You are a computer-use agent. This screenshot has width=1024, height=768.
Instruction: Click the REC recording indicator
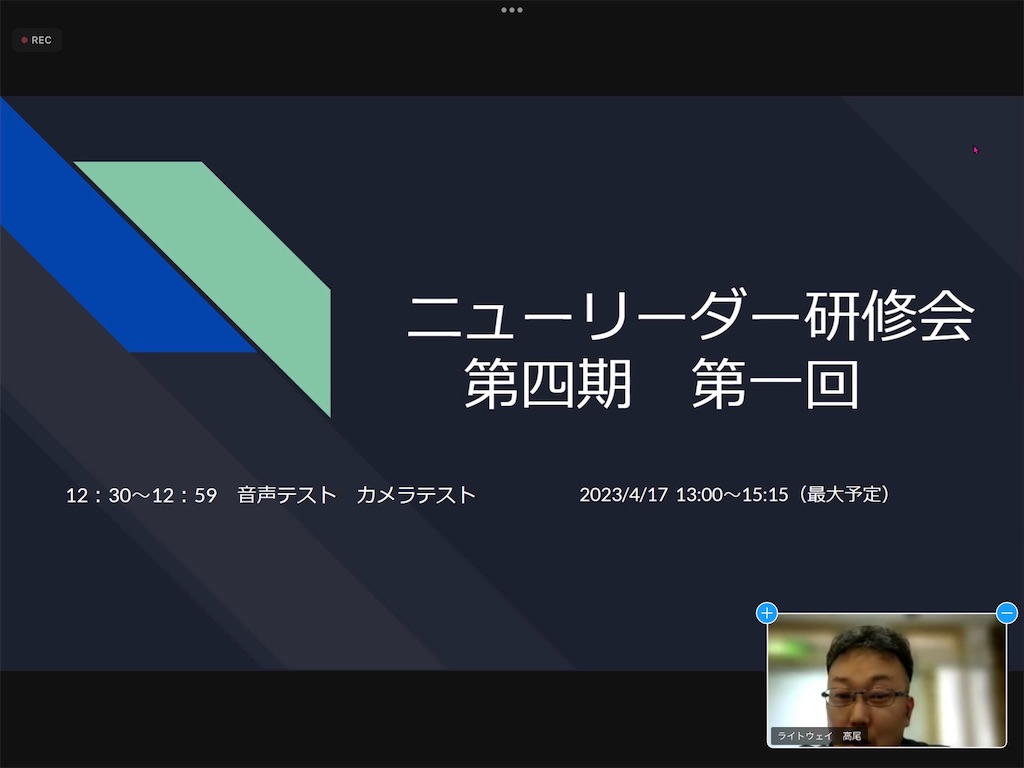click(40, 39)
